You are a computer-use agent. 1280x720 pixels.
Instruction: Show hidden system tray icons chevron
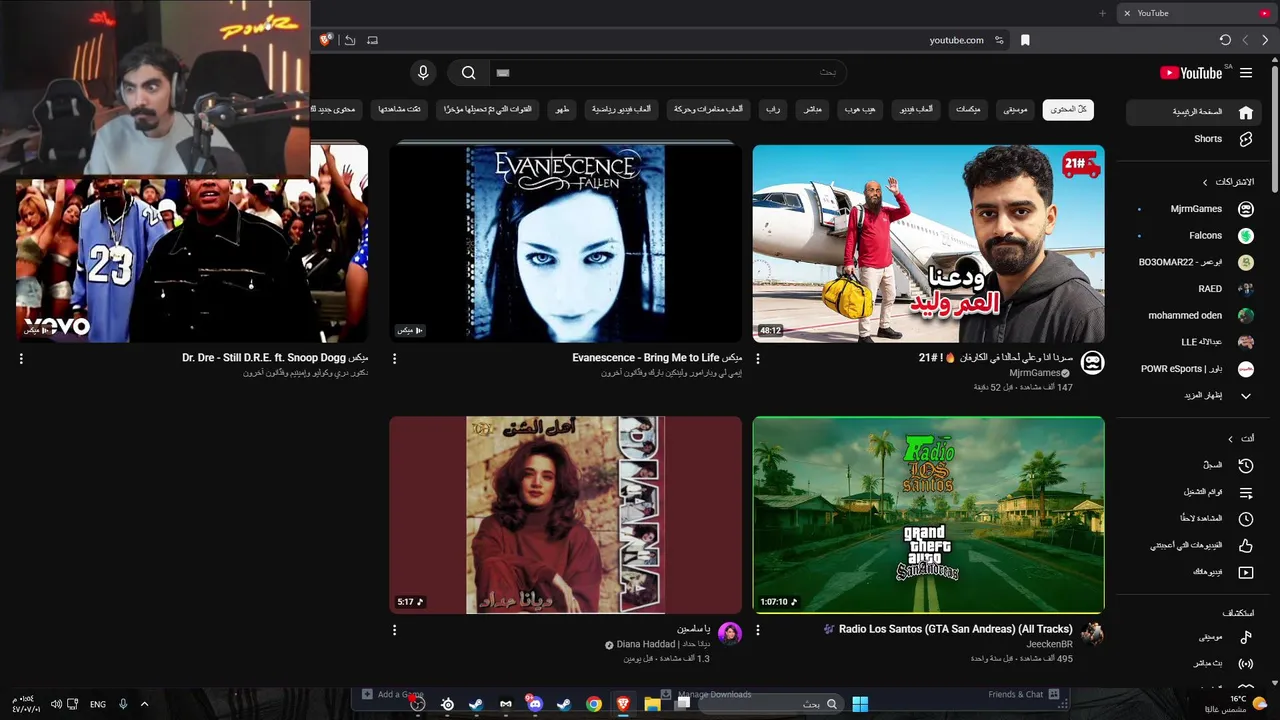click(x=144, y=704)
